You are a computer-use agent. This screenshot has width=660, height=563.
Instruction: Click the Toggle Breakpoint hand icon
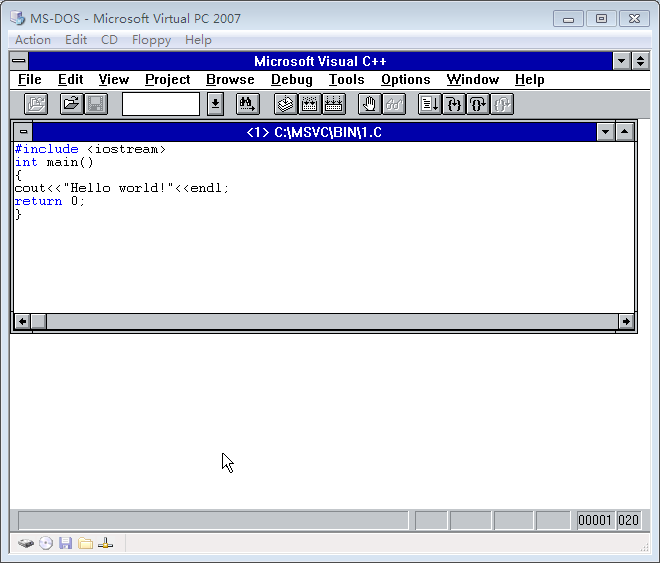(370, 104)
